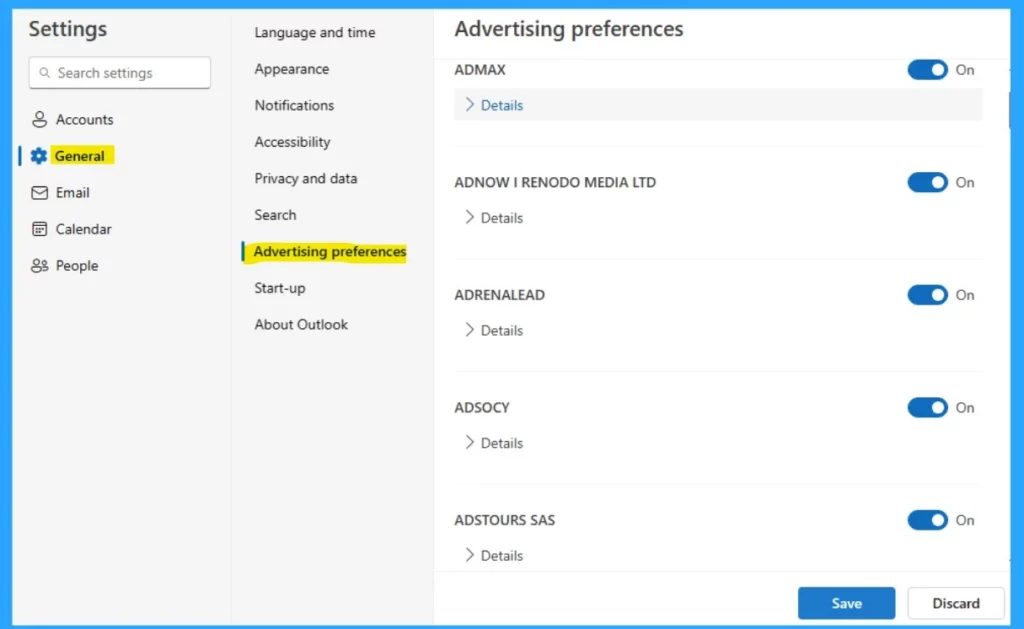Select the People category label

coord(77,265)
